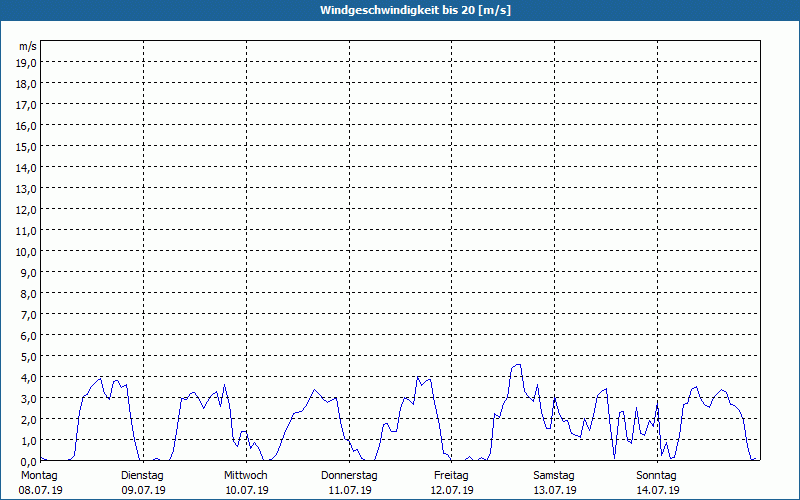
Task: Select the Sonntag 14.07.19 axis label
Action: tap(657, 483)
